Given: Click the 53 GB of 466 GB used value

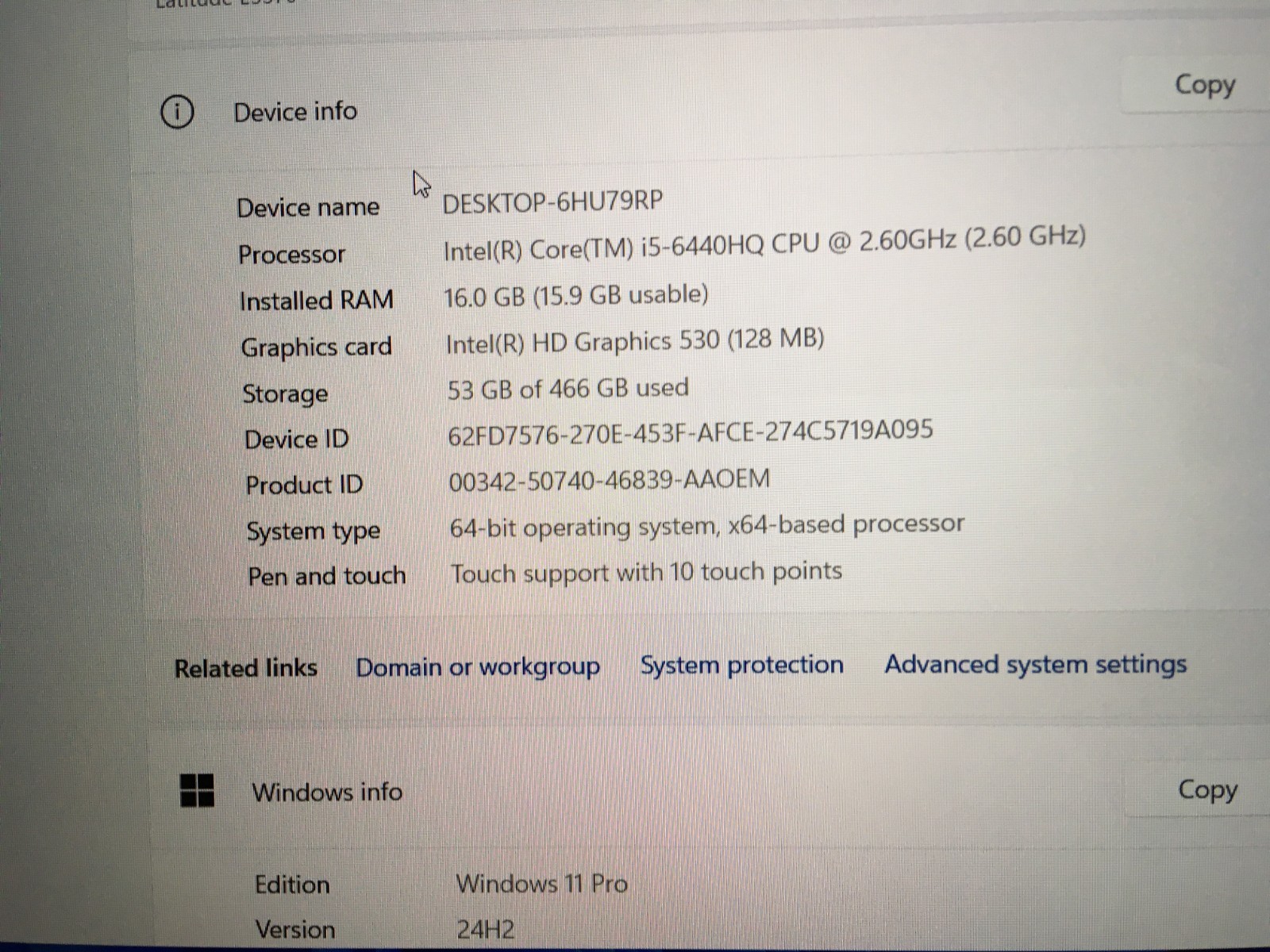Looking at the screenshot, I should point(568,389).
